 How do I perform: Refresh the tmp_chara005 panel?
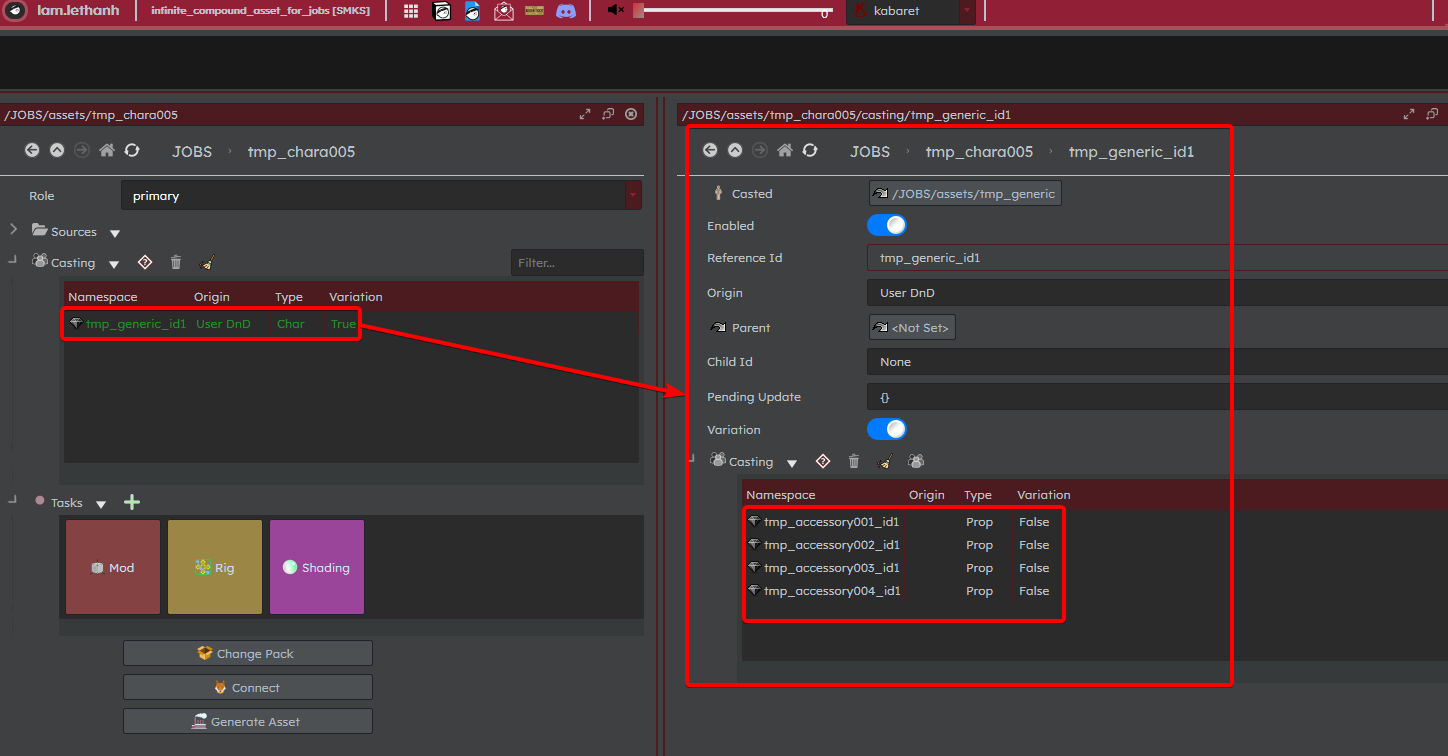(132, 150)
